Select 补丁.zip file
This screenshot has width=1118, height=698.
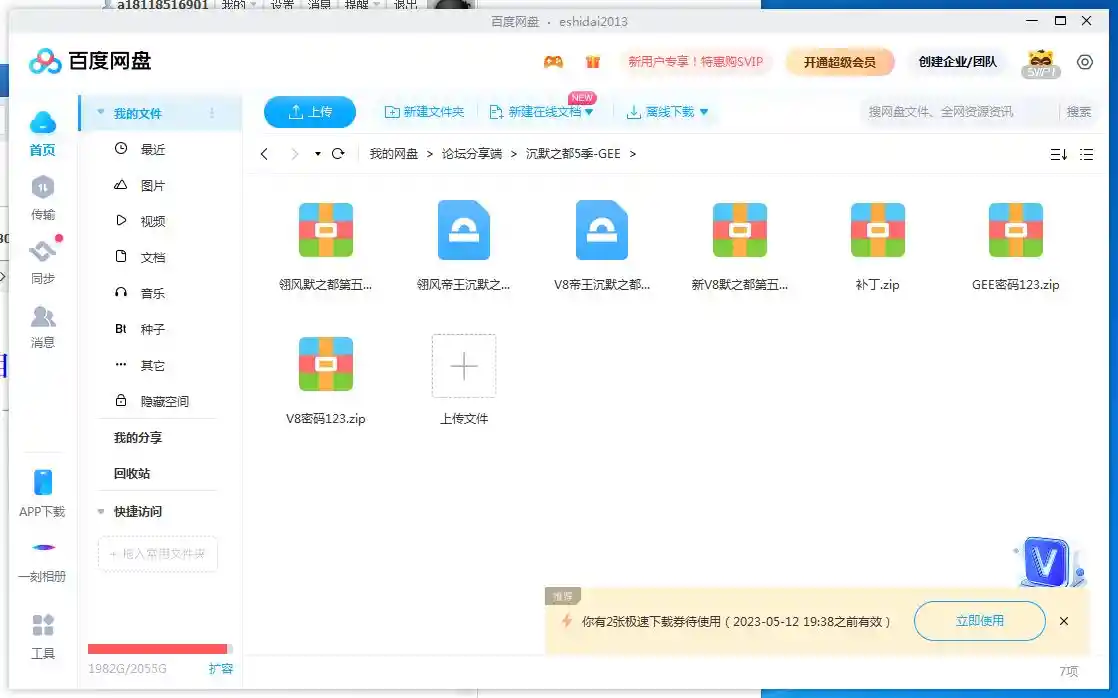(x=878, y=246)
